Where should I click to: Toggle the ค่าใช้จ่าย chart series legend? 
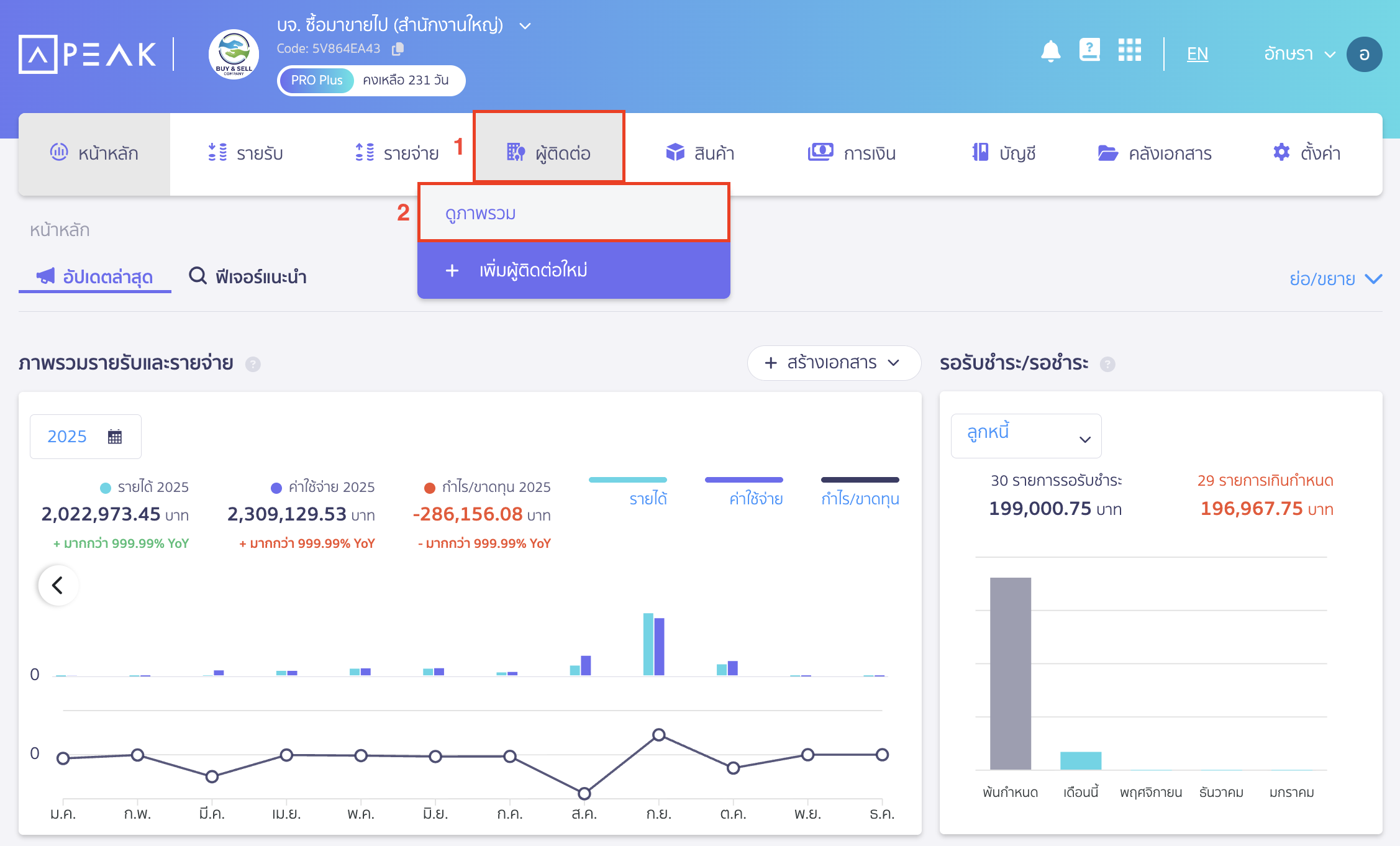755,498
